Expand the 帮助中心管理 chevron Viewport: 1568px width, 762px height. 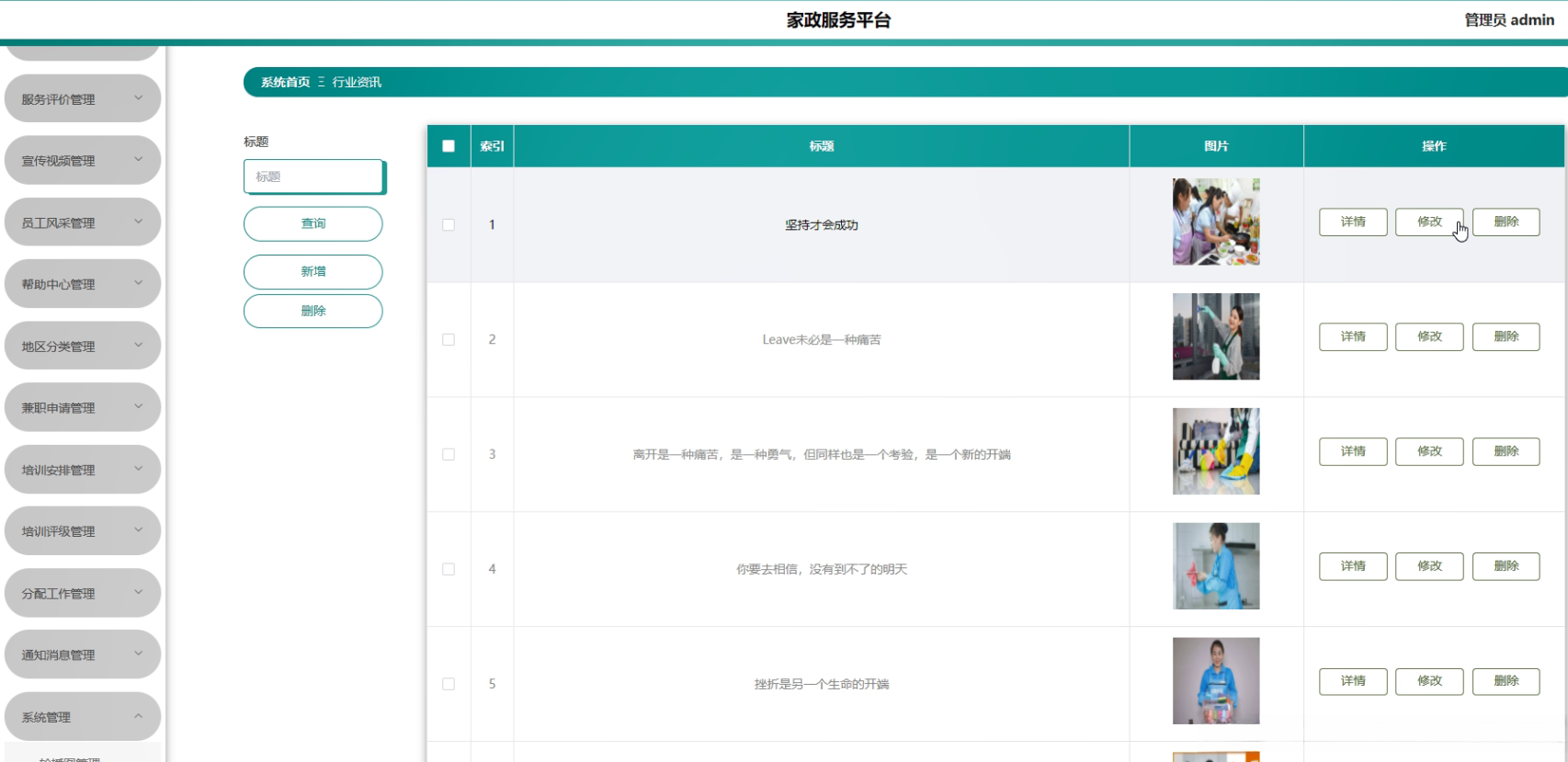139,283
